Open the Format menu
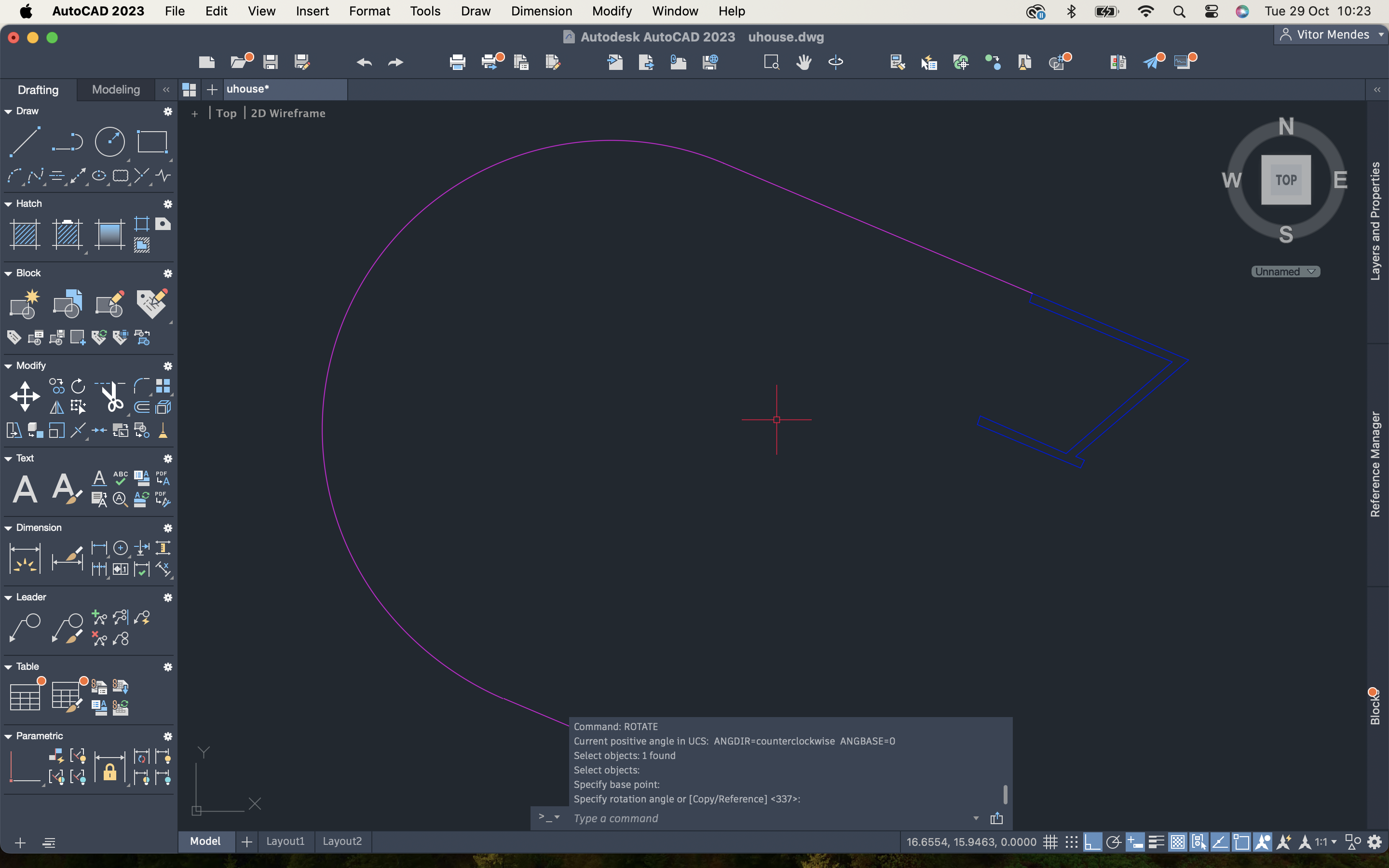Image resolution: width=1389 pixels, height=868 pixels. tap(369, 11)
